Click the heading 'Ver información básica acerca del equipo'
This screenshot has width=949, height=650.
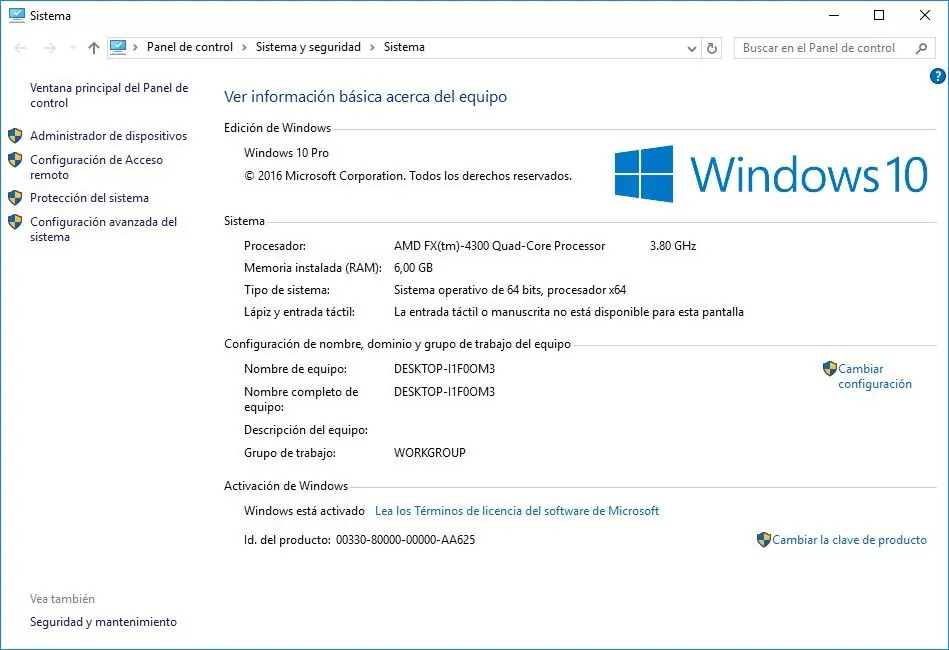click(x=366, y=97)
